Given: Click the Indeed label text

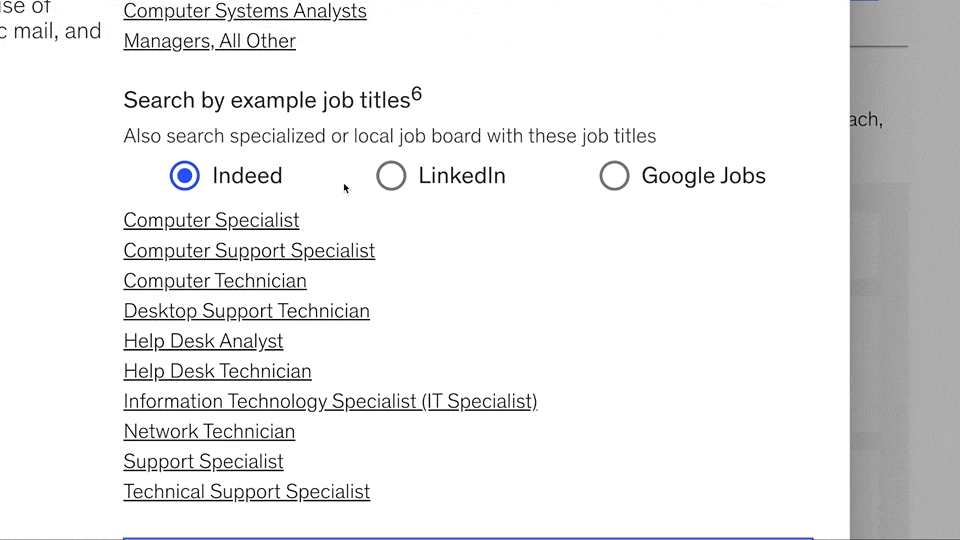Looking at the screenshot, I should (x=247, y=176).
